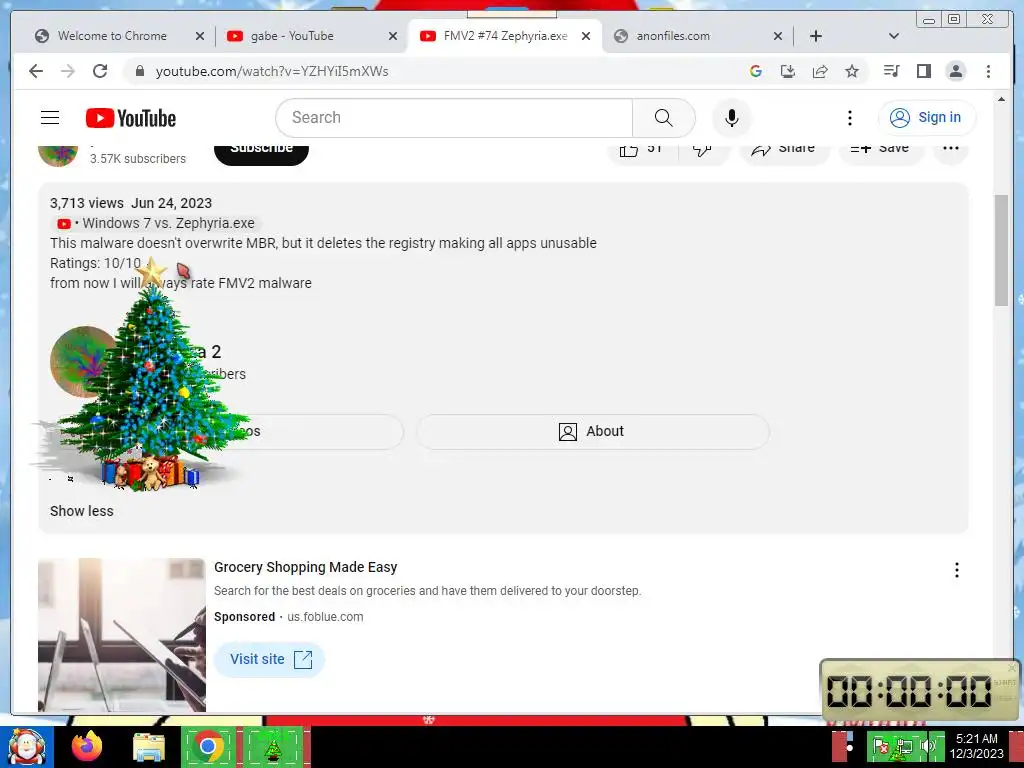Screen dimensions: 1024x768
Task: Open the Santa Start button
Action: click(26, 746)
